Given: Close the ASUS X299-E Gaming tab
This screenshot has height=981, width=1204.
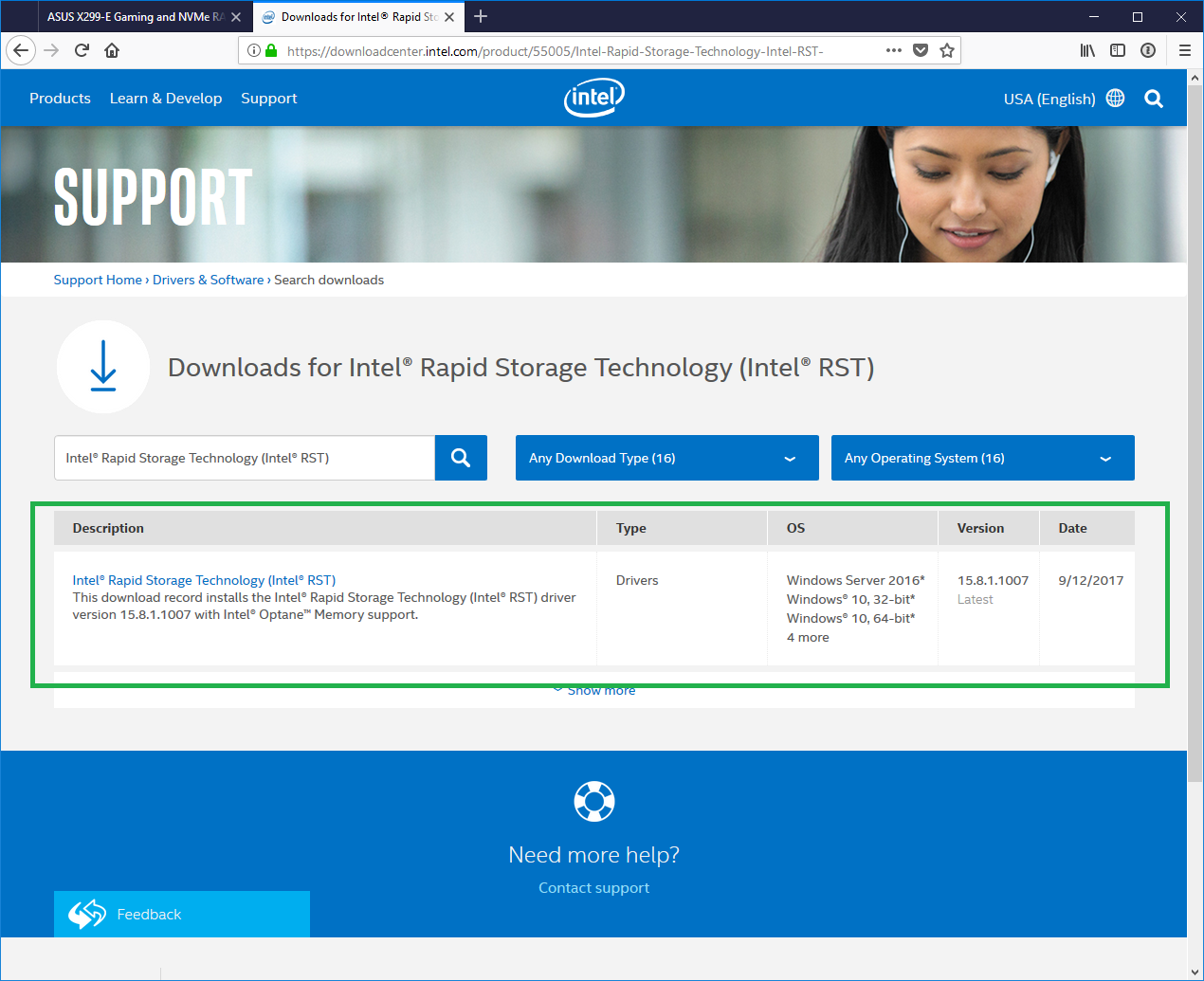Looking at the screenshot, I should [x=236, y=17].
